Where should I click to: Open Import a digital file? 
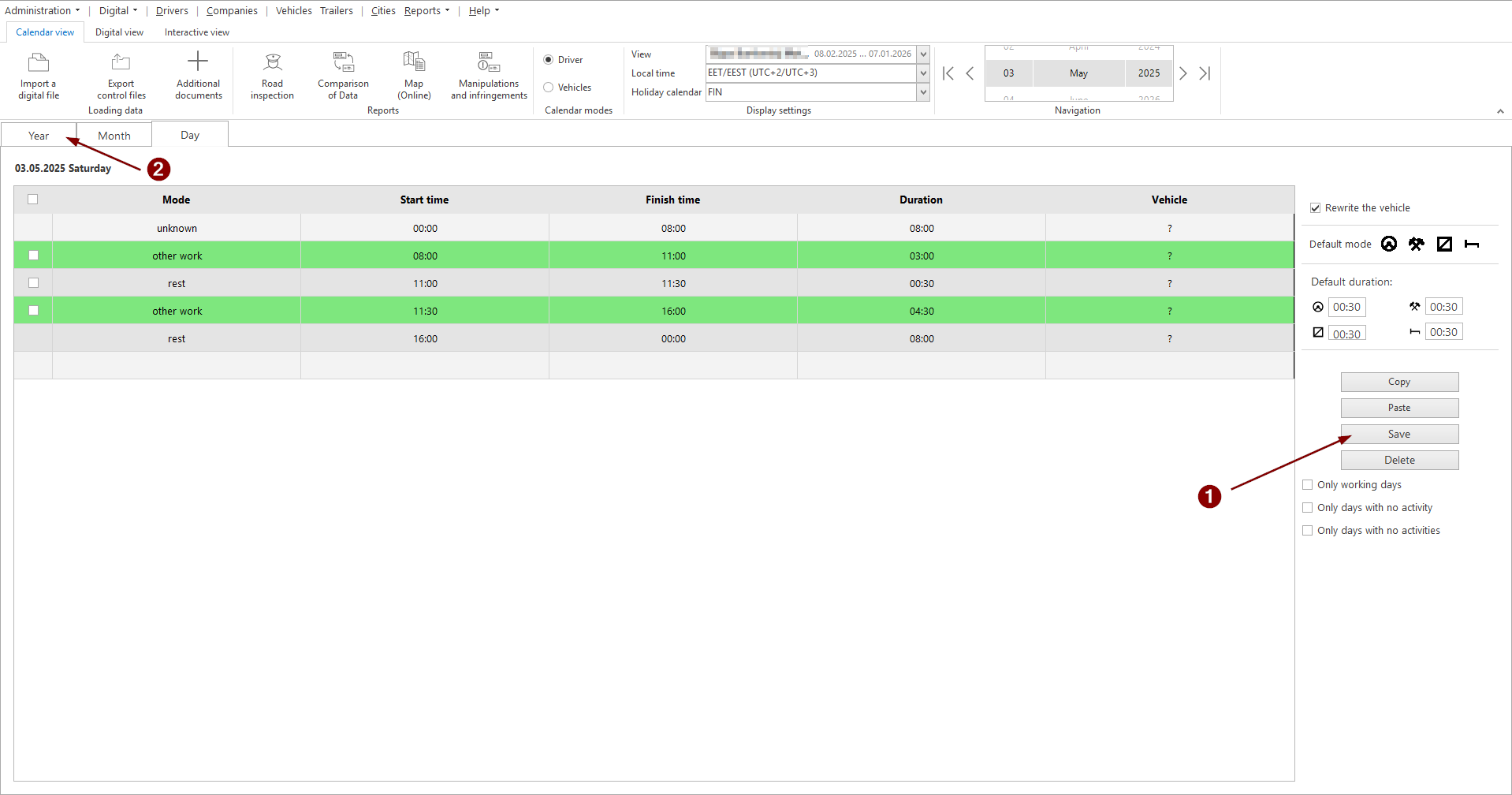tap(39, 76)
